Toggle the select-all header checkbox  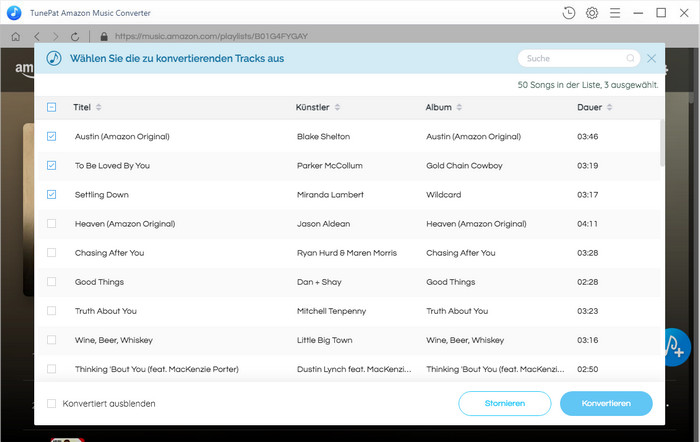pyautogui.click(x=51, y=107)
